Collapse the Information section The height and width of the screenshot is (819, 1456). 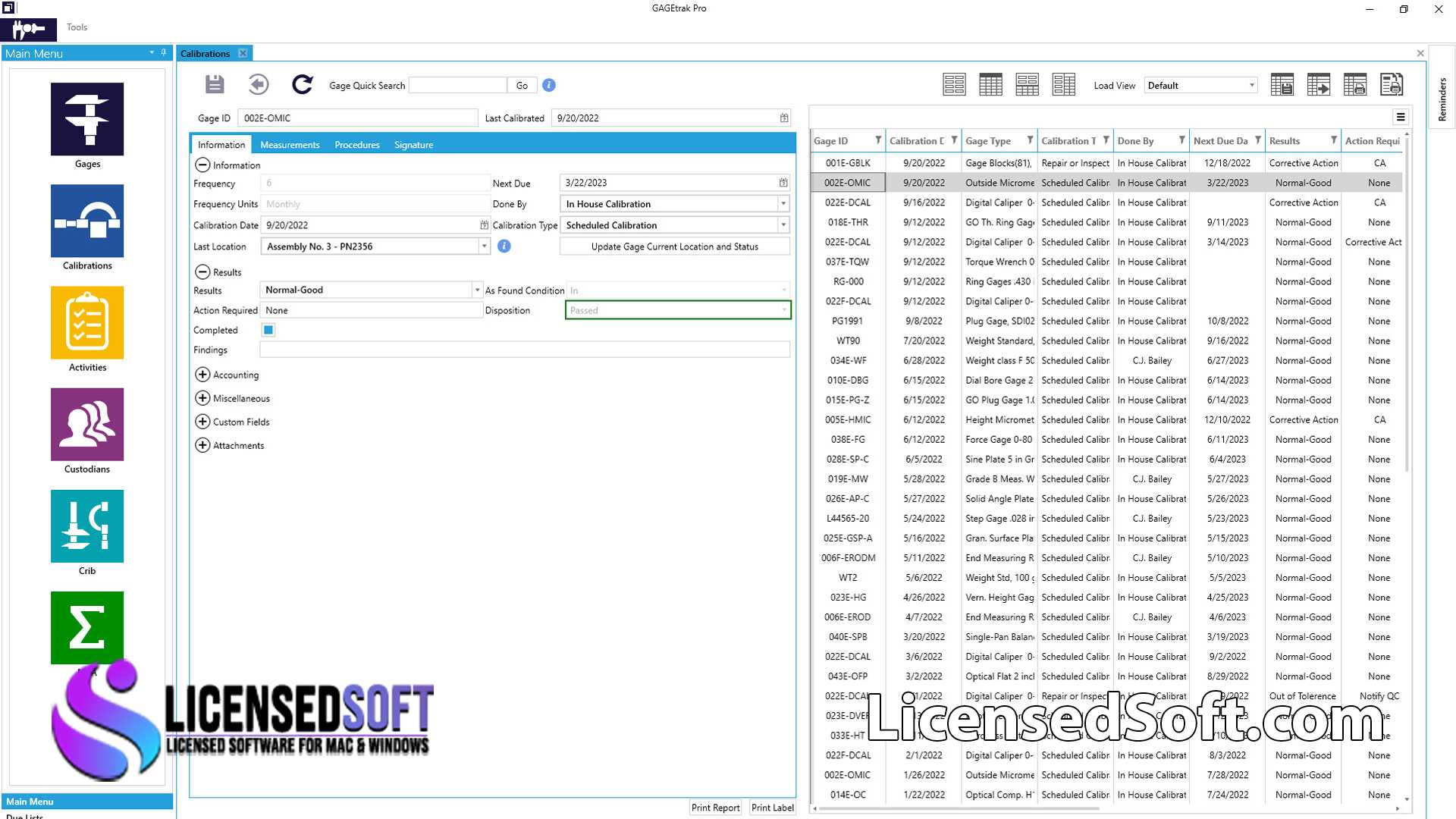coord(202,165)
